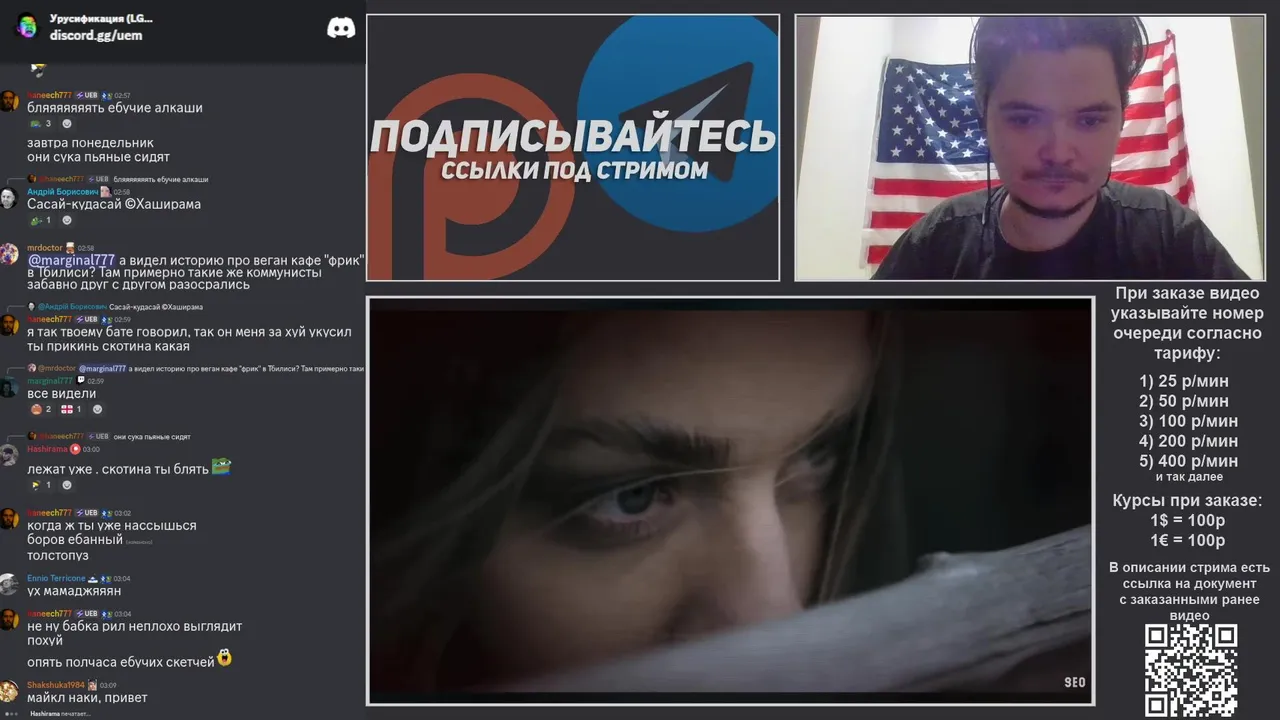The width and height of the screenshot is (1280, 720).
Task: Click haneech777's avatar beside the 03:04 message
Action: point(9,619)
